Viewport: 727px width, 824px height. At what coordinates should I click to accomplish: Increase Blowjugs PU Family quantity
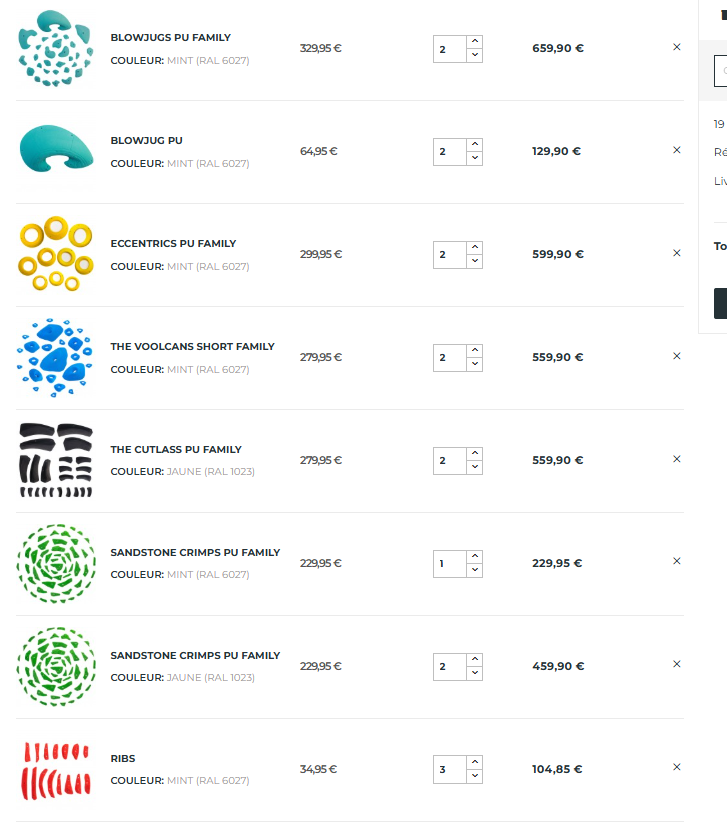474,42
